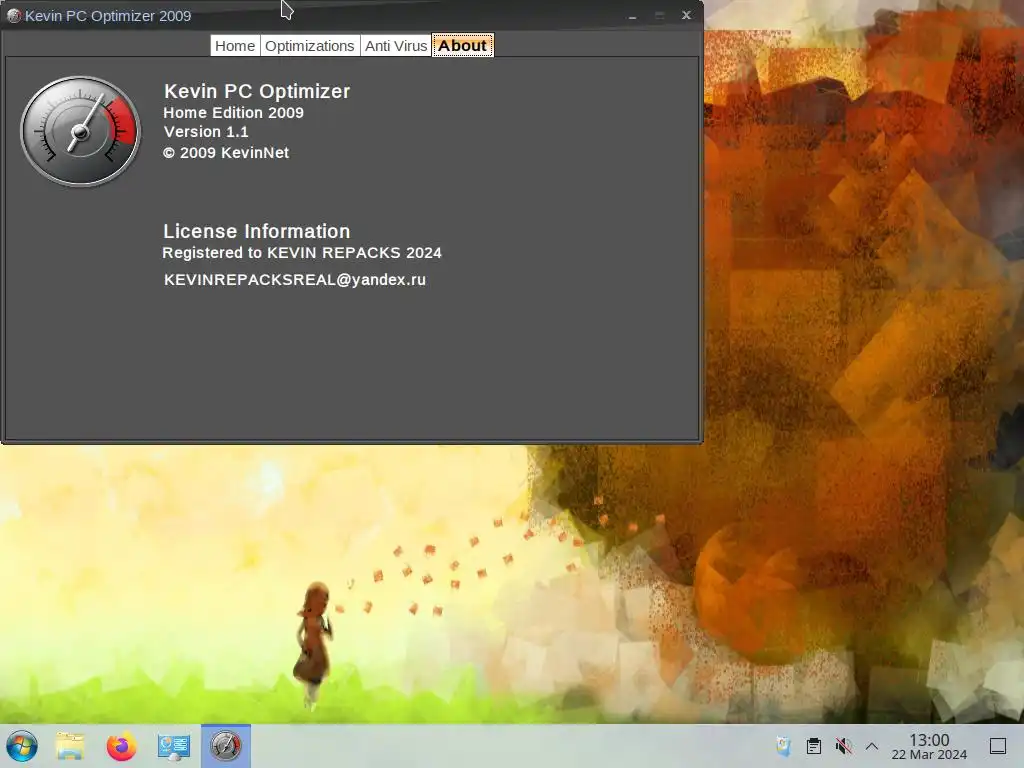Click the 'Kevin PC Optimizer' heading

coord(257,91)
